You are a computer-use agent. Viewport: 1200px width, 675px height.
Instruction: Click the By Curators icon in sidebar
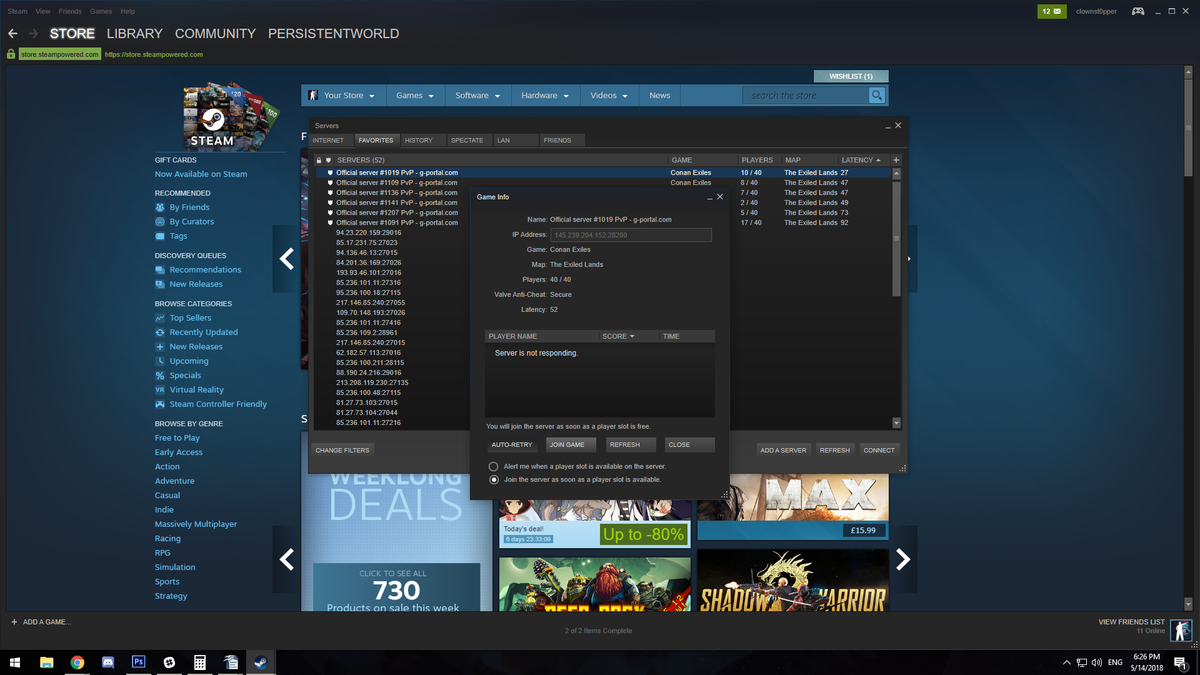pos(160,222)
